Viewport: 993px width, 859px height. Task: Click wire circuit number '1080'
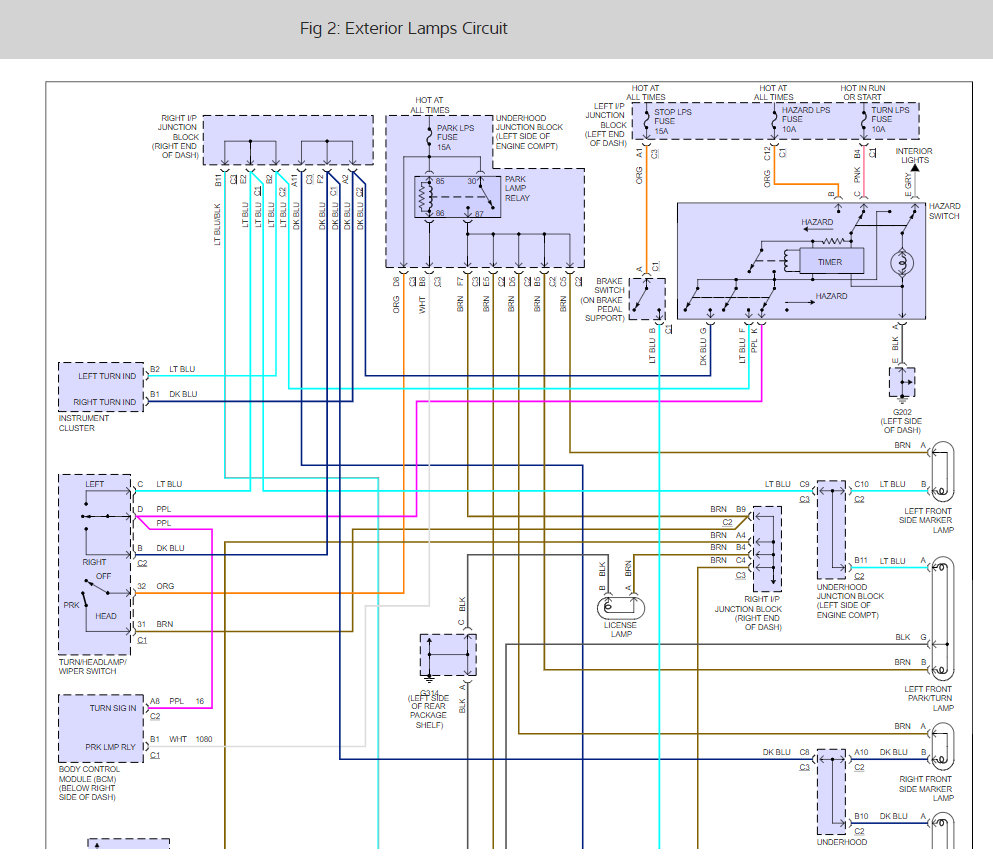[x=204, y=739]
